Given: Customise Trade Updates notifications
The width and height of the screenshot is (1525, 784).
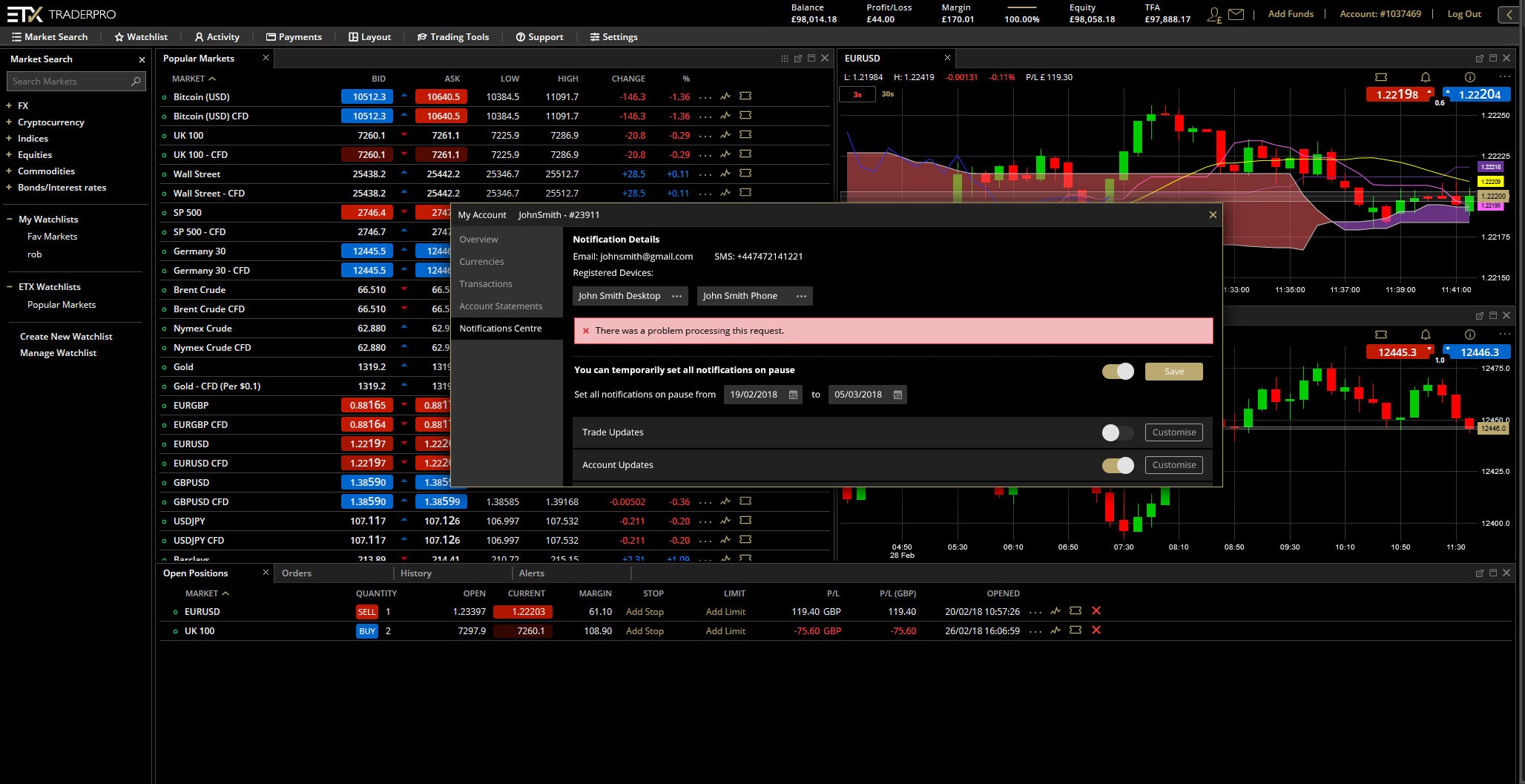Looking at the screenshot, I should [x=1174, y=432].
